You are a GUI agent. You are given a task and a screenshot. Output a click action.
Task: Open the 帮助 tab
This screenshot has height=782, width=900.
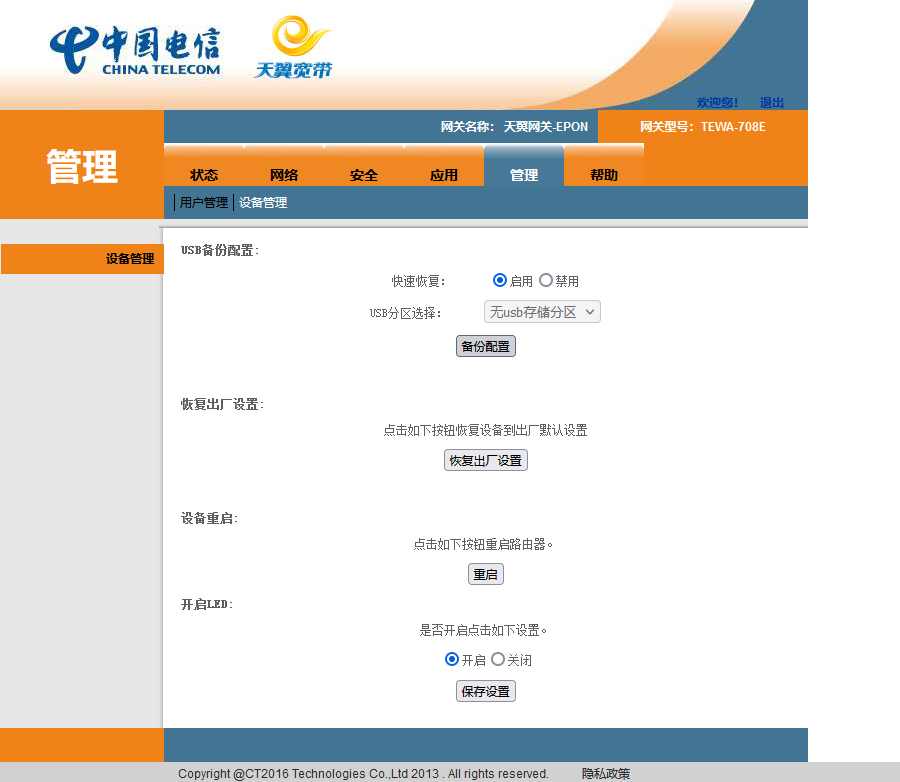[604, 175]
